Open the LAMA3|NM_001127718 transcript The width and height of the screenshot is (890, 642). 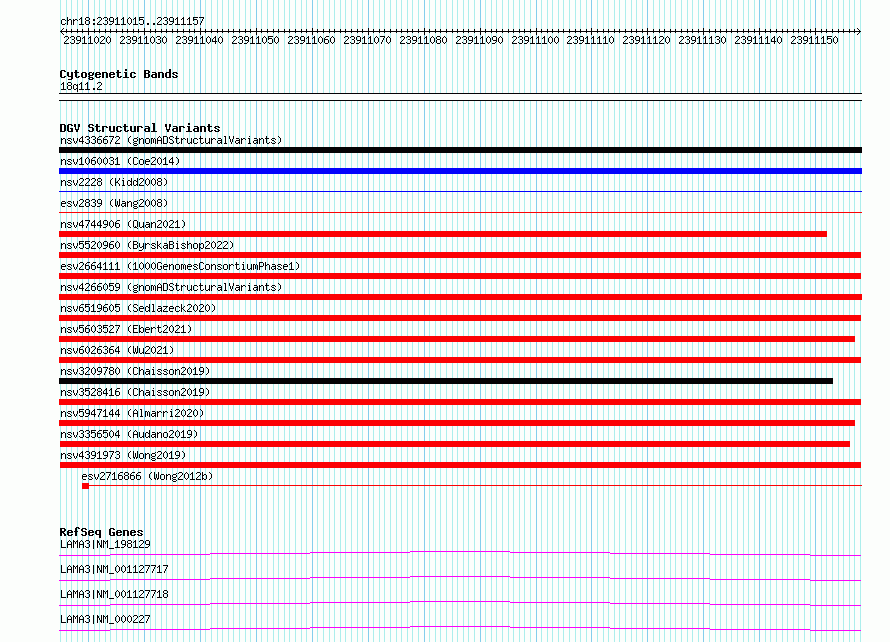[x=114, y=594]
